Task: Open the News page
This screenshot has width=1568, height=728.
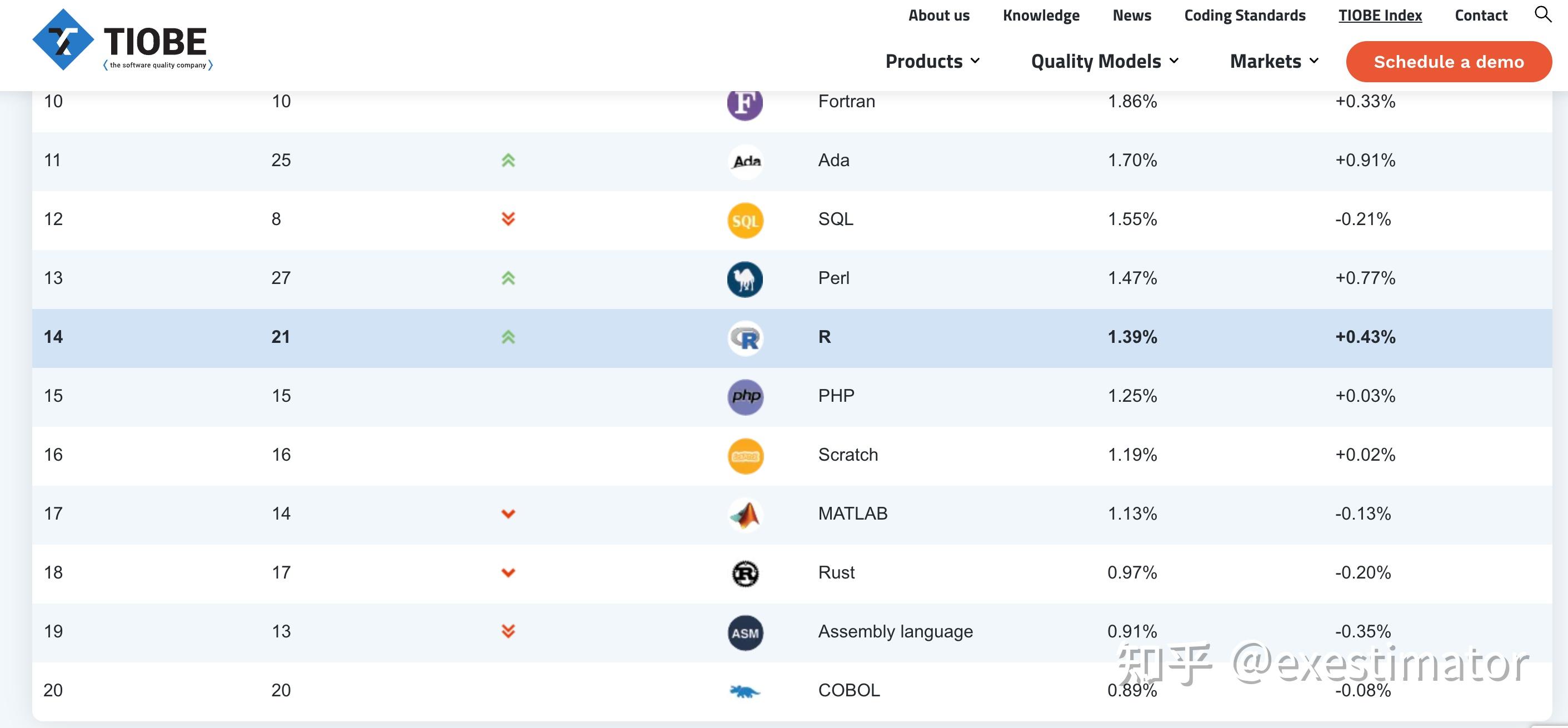Action: click(1132, 15)
